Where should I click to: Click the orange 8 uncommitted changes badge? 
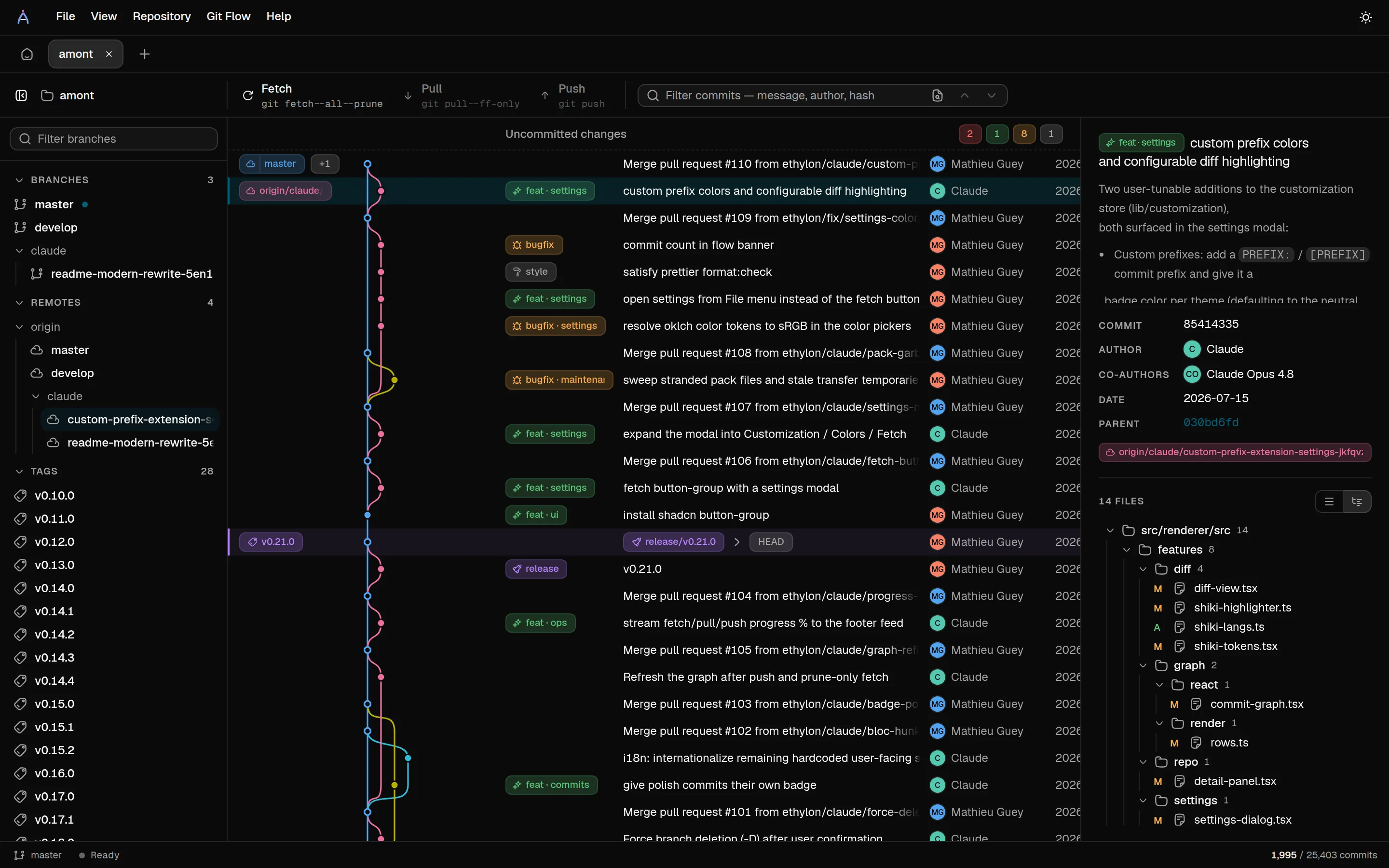(x=1024, y=134)
